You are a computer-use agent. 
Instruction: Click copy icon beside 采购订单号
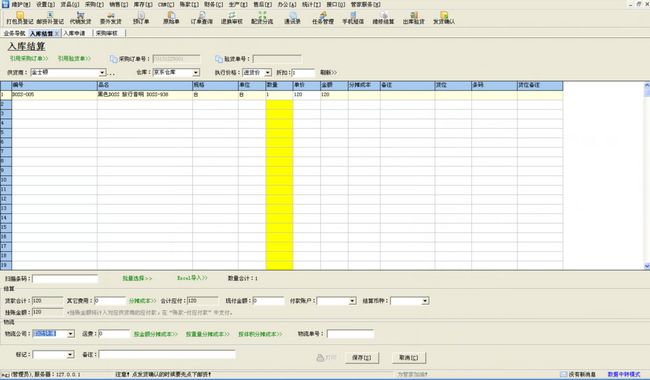(x=114, y=59)
